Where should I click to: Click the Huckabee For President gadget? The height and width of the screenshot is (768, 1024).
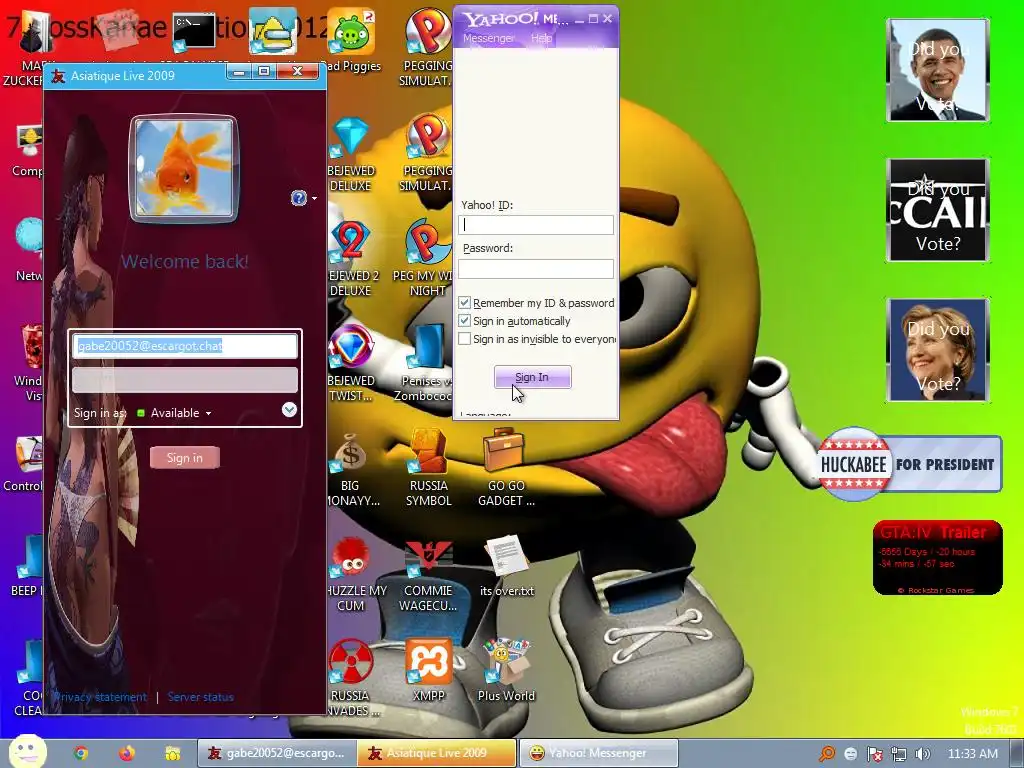pyautogui.click(x=909, y=464)
